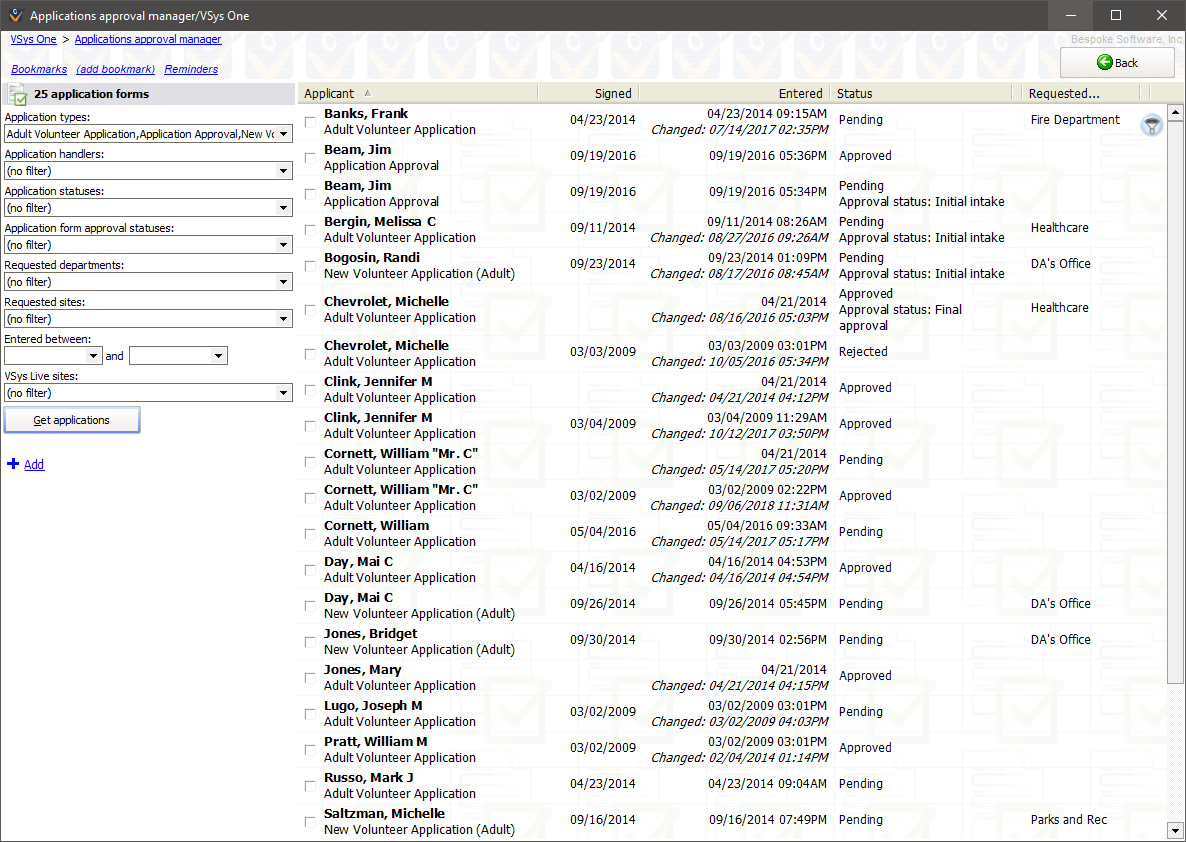Screen dimensions: 1186x842
Task: Click the VSys One breadcrumb link
Action: (x=33, y=39)
